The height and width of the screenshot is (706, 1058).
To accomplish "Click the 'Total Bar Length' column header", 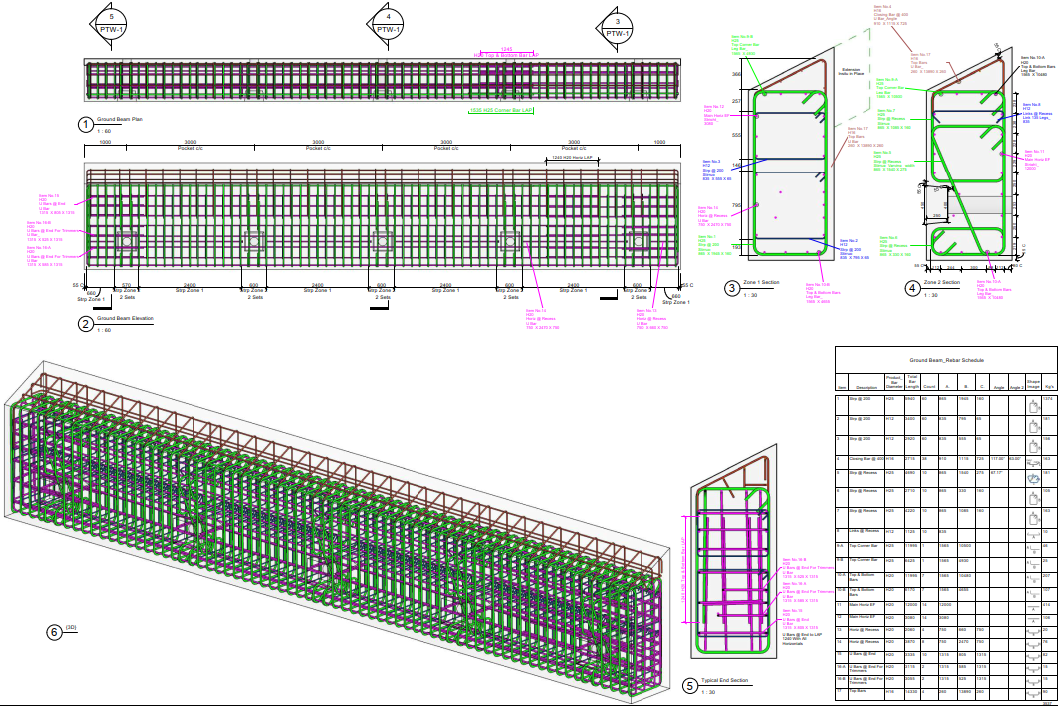I will point(912,381).
